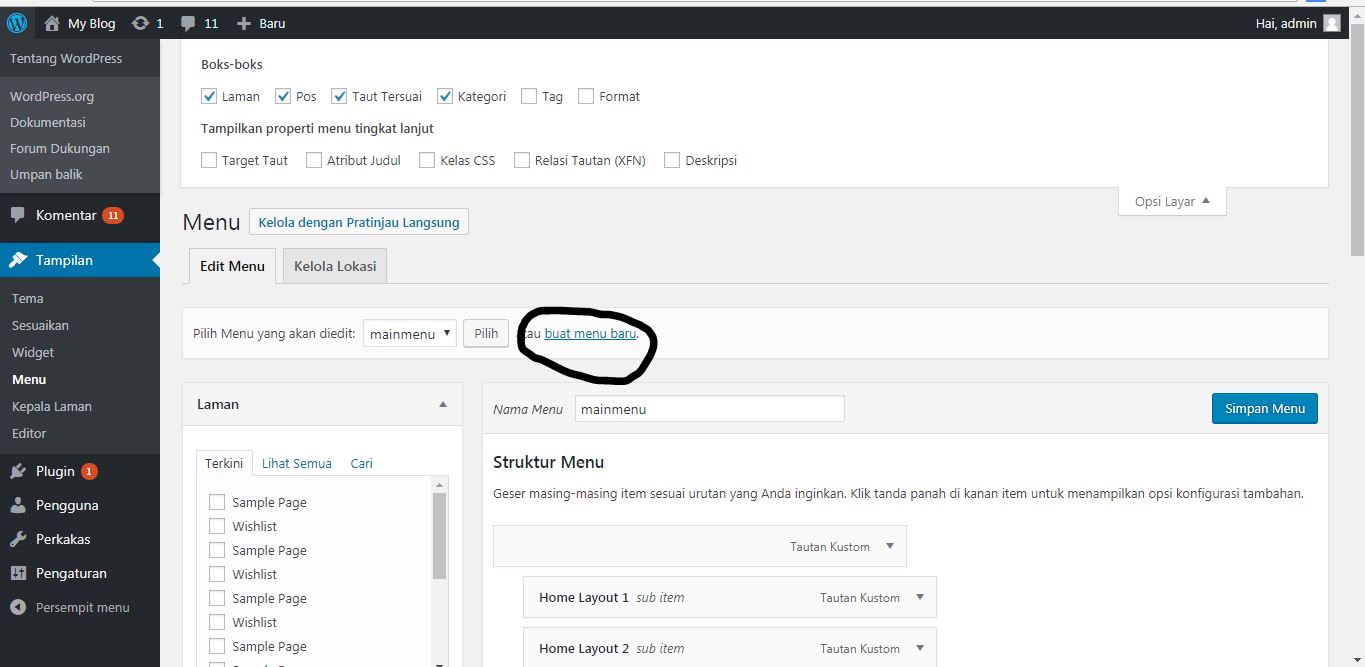The image size is (1365, 667).
Task: Check the Atribut Judul property
Action: tap(314, 160)
